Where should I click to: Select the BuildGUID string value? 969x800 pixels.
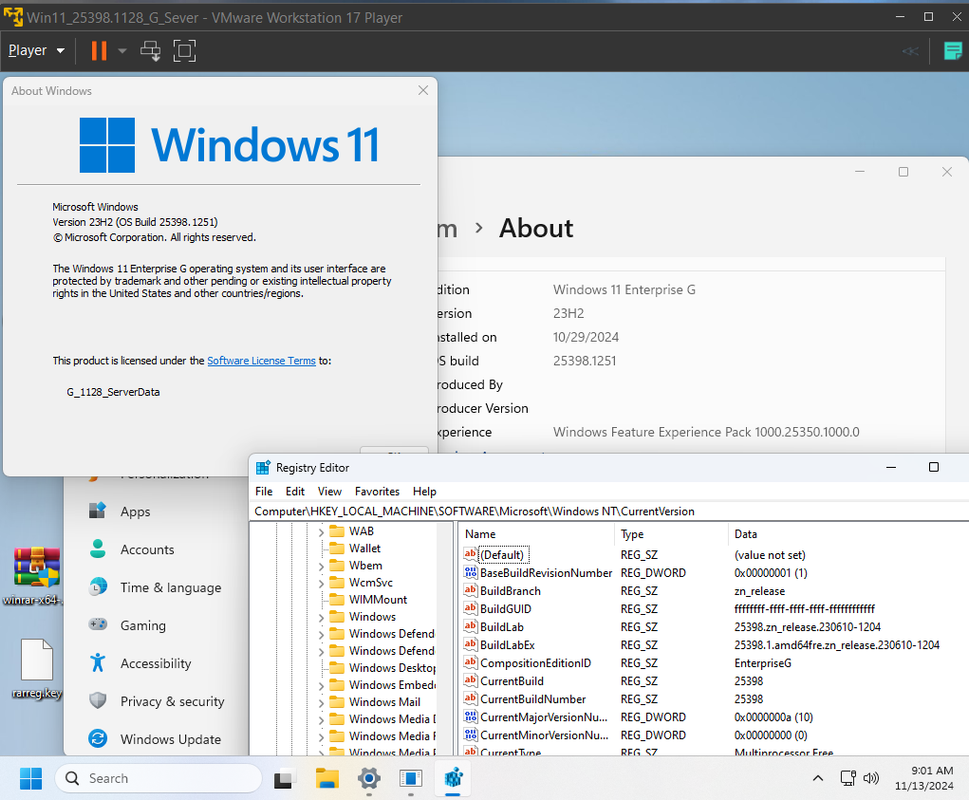coord(506,608)
